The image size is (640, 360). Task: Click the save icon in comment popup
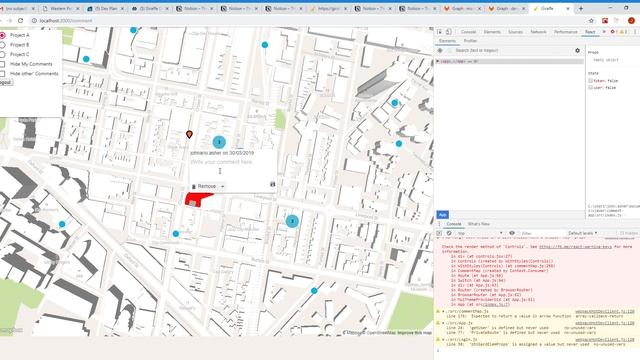[x=273, y=184]
